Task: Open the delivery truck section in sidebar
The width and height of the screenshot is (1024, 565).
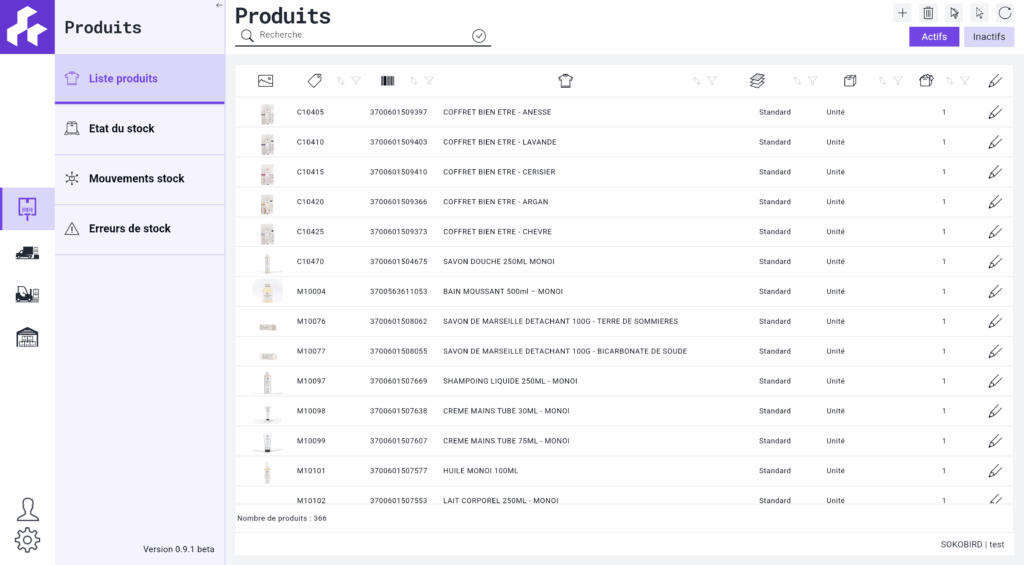Action: (27, 253)
